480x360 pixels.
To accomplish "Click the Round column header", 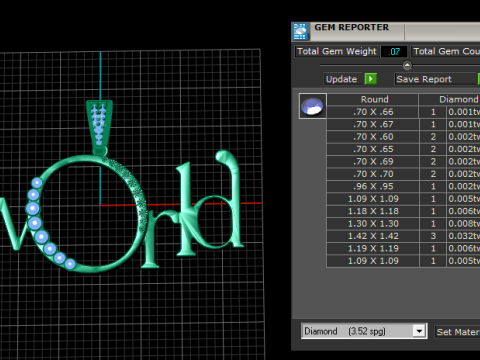I will coord(373,99).
